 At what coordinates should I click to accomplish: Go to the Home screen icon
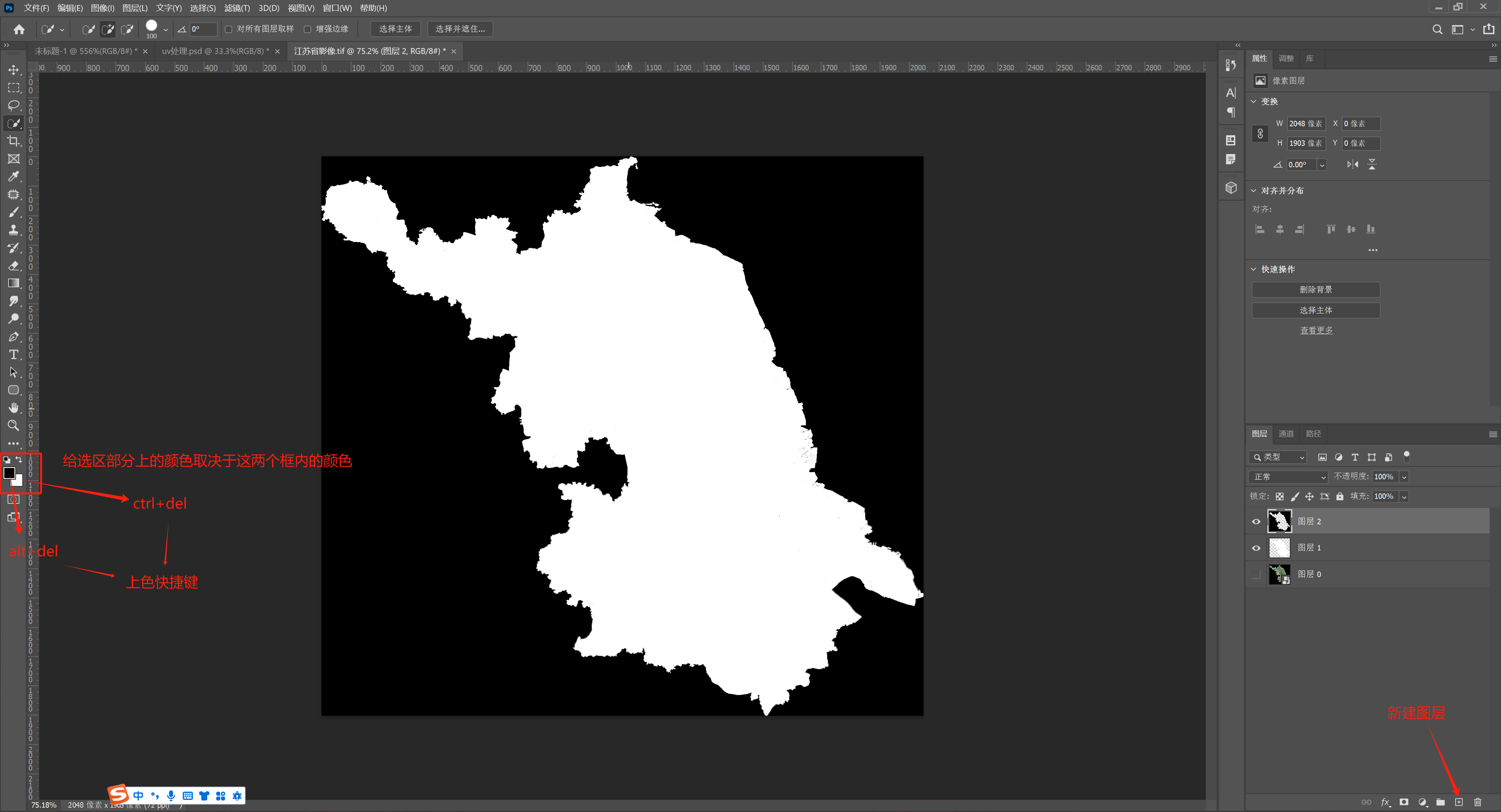coord(19,29)
